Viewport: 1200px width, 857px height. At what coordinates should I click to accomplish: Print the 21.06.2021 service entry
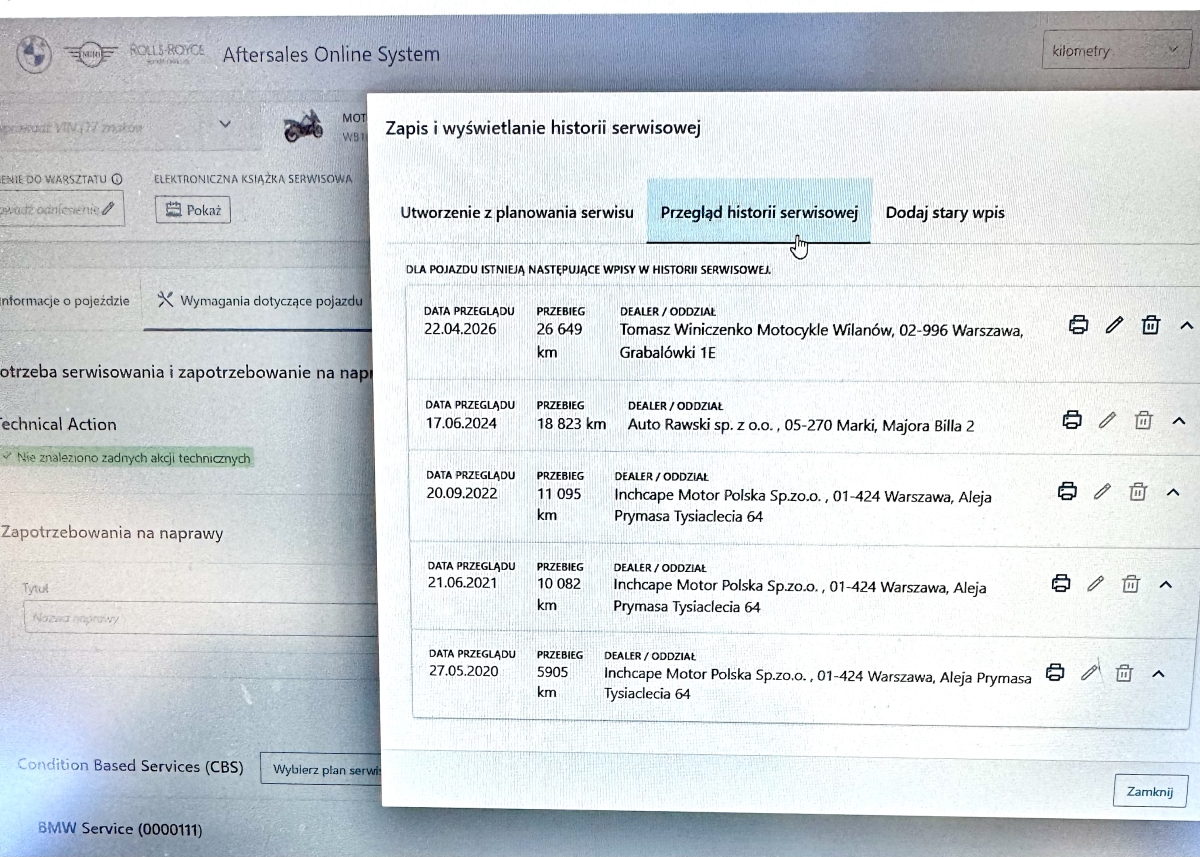1061,583
